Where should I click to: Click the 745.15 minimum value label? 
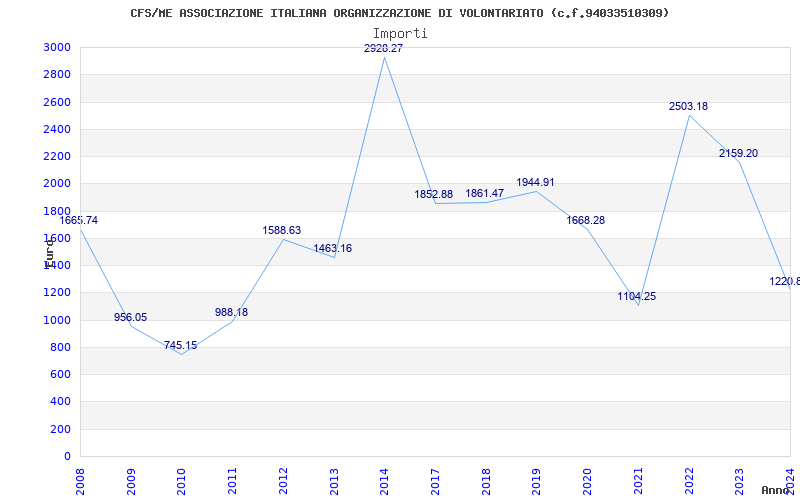[x=181, y=345]
